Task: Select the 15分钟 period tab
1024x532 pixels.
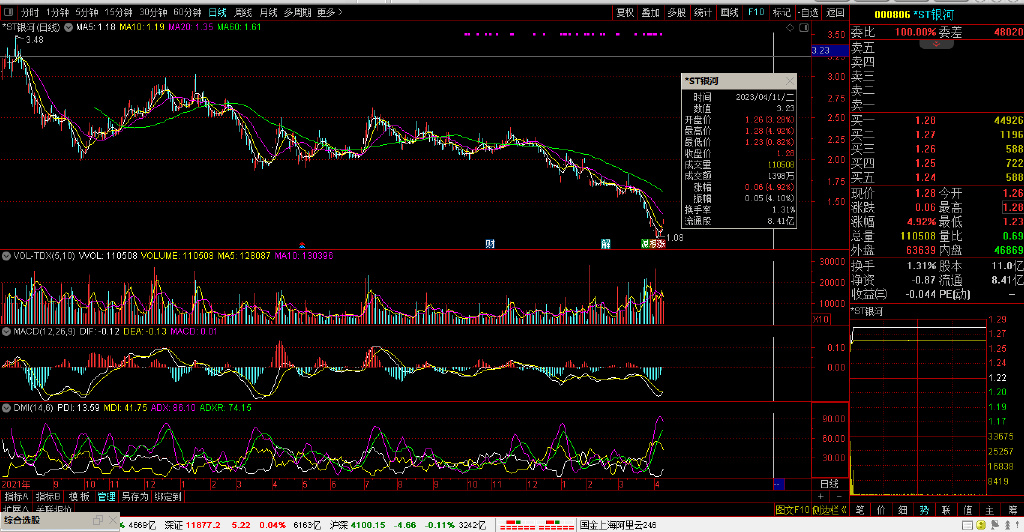Action: coord(118,12)
